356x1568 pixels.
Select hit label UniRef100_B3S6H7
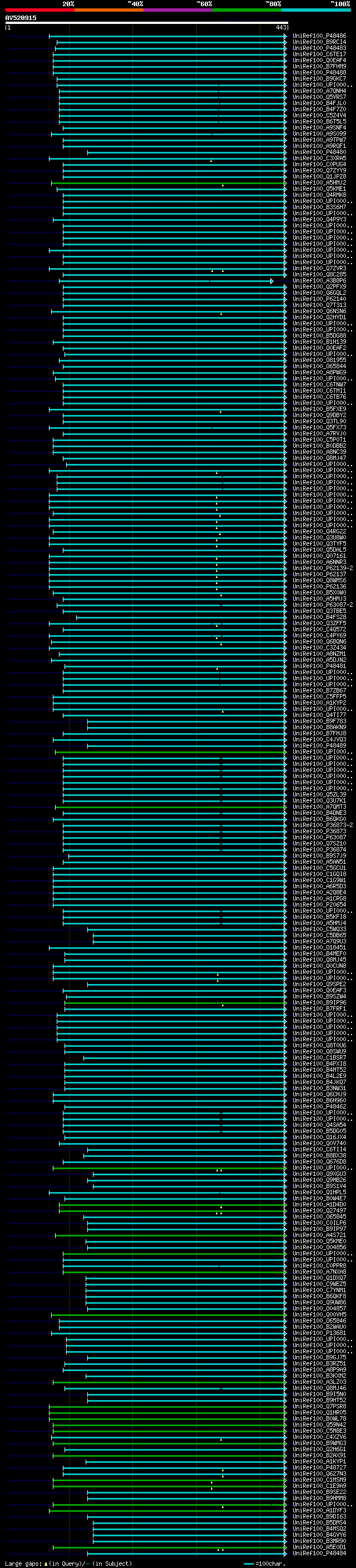[x=319, y=207]
